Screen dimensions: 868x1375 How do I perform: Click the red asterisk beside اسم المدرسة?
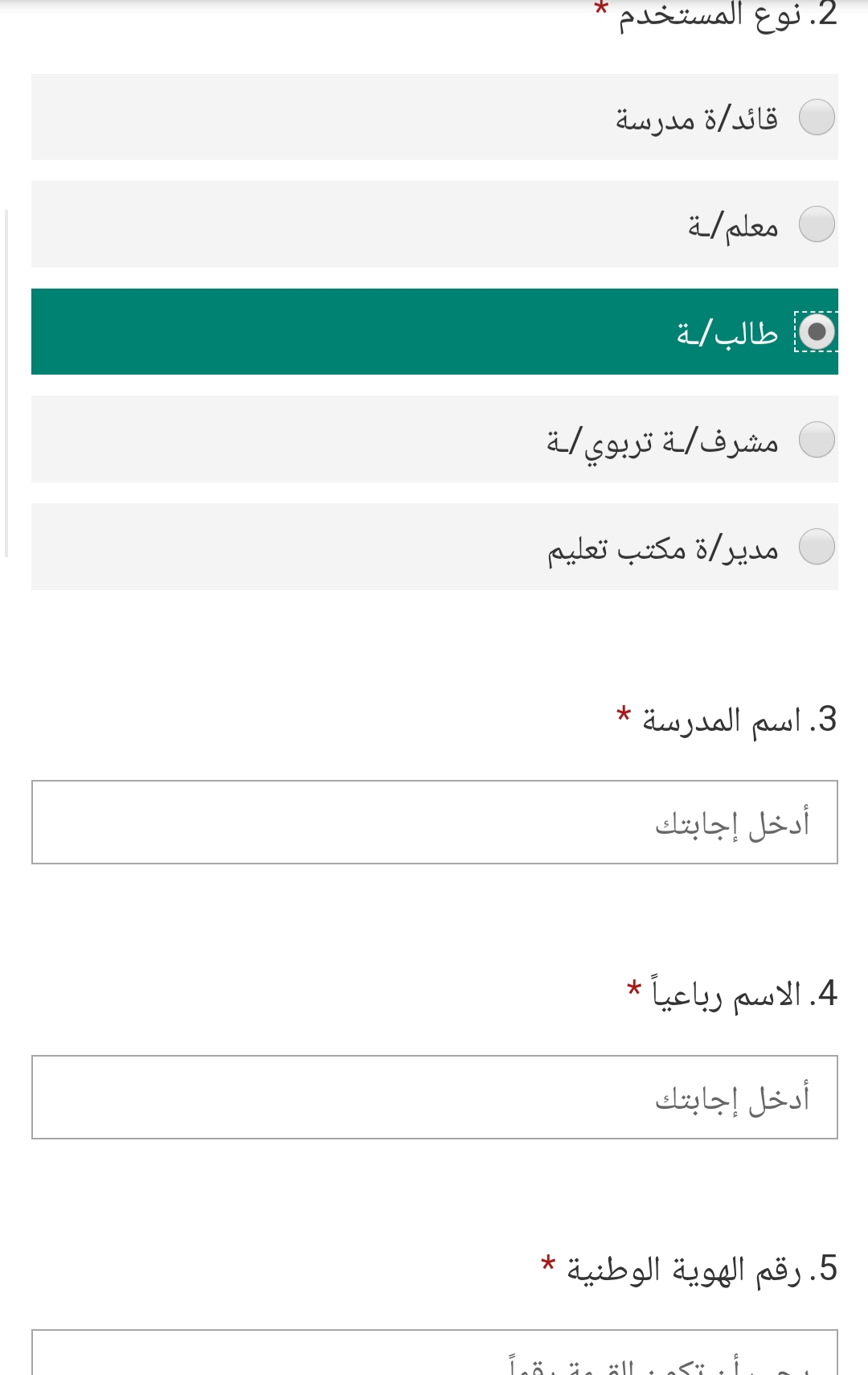click(624, 715)
